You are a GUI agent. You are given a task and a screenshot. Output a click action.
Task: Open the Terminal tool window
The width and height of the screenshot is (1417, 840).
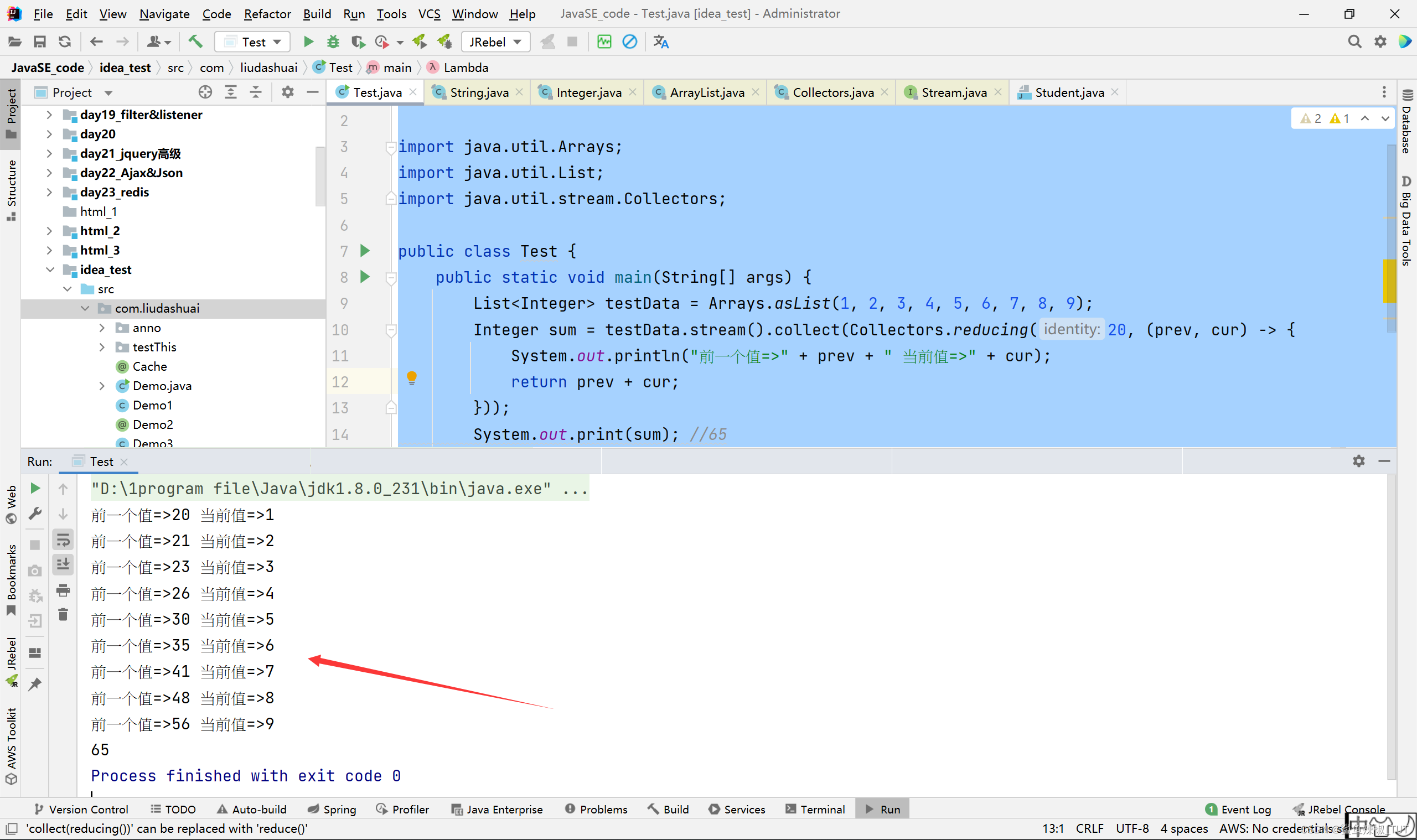(x=815, y=810)
